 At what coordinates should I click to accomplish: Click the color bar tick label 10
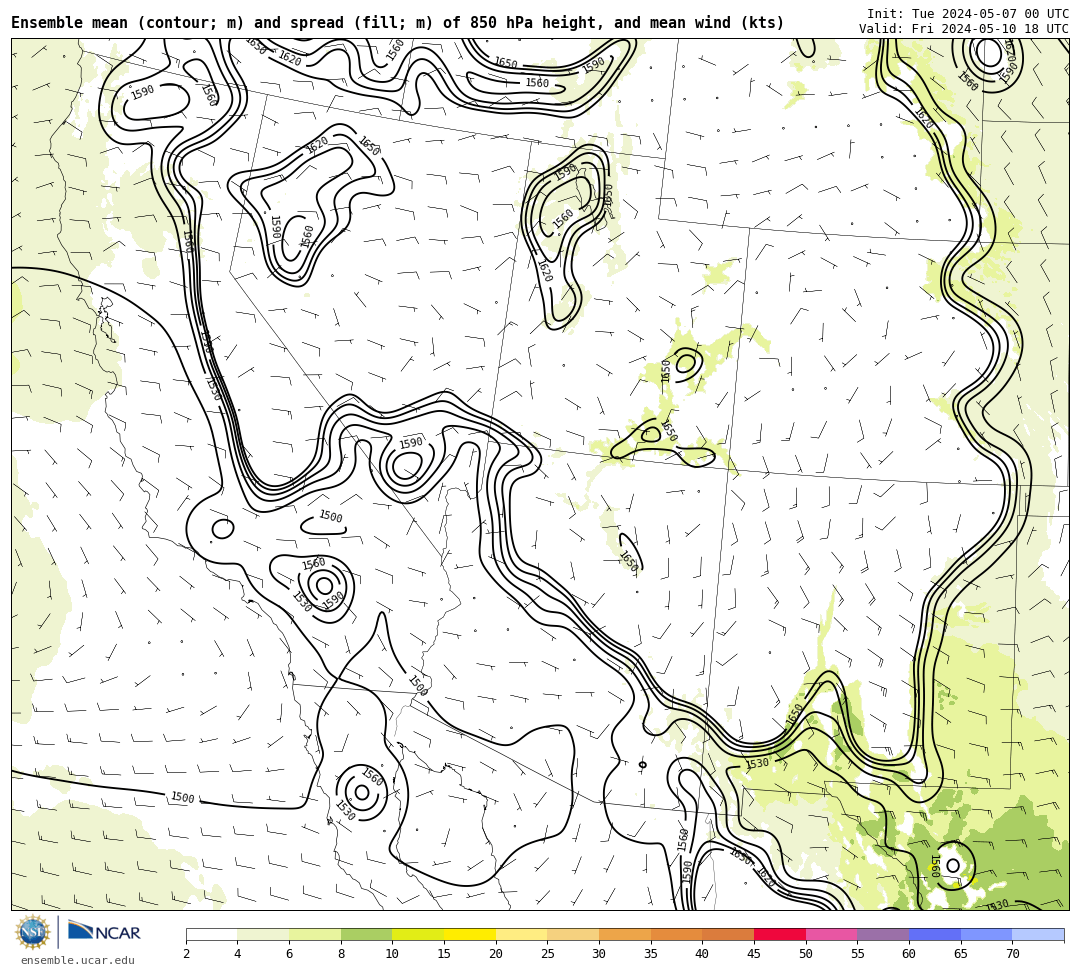coord(393,954)
